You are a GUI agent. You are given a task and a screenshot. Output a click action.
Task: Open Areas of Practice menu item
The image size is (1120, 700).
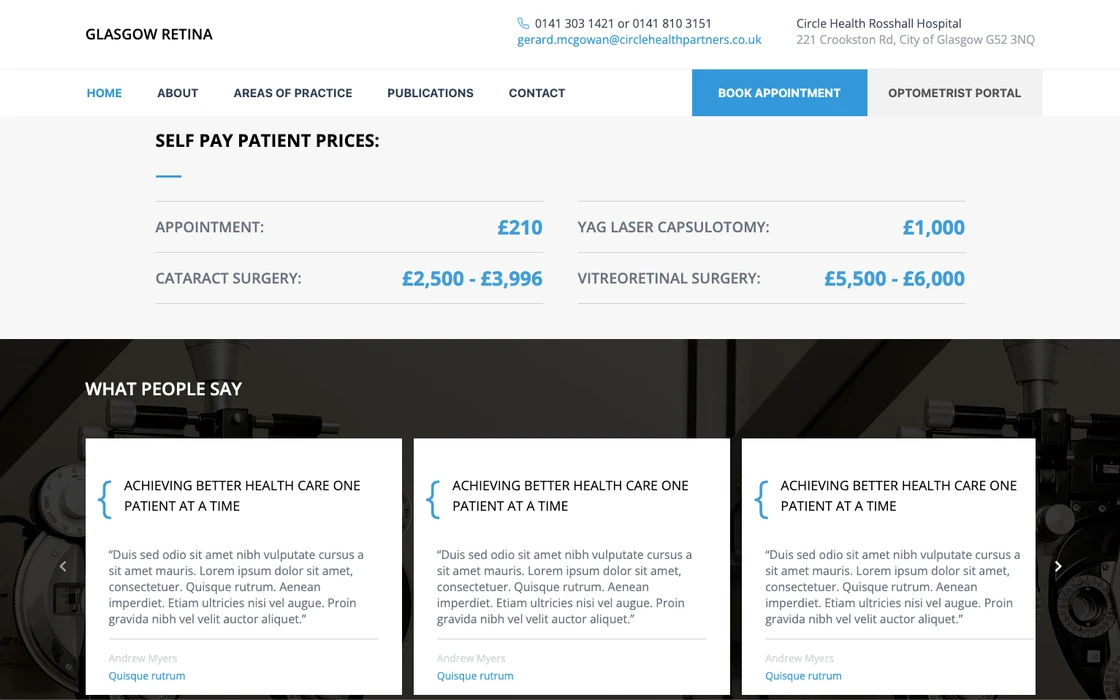(x=293, y=93)
